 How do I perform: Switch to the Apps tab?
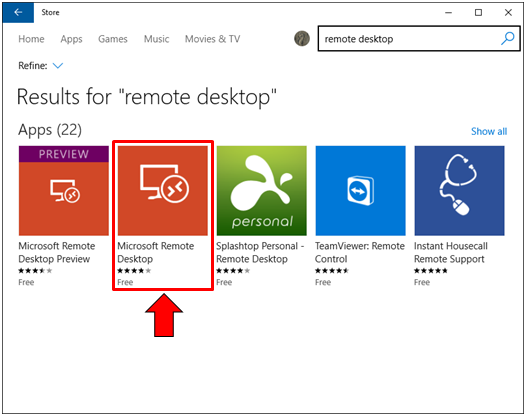[x=71, y=39]
